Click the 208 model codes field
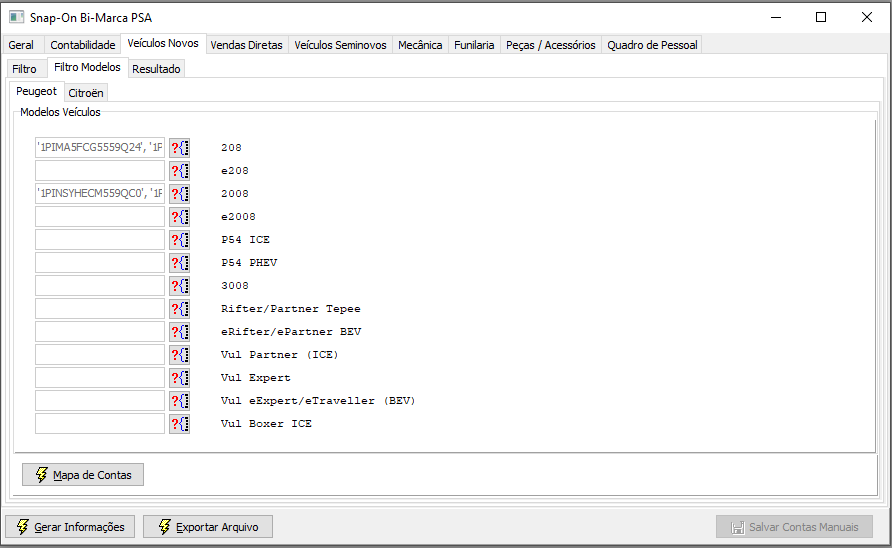Image resolution: width=892 pixels, height=548 pixels. click(100, 147)
